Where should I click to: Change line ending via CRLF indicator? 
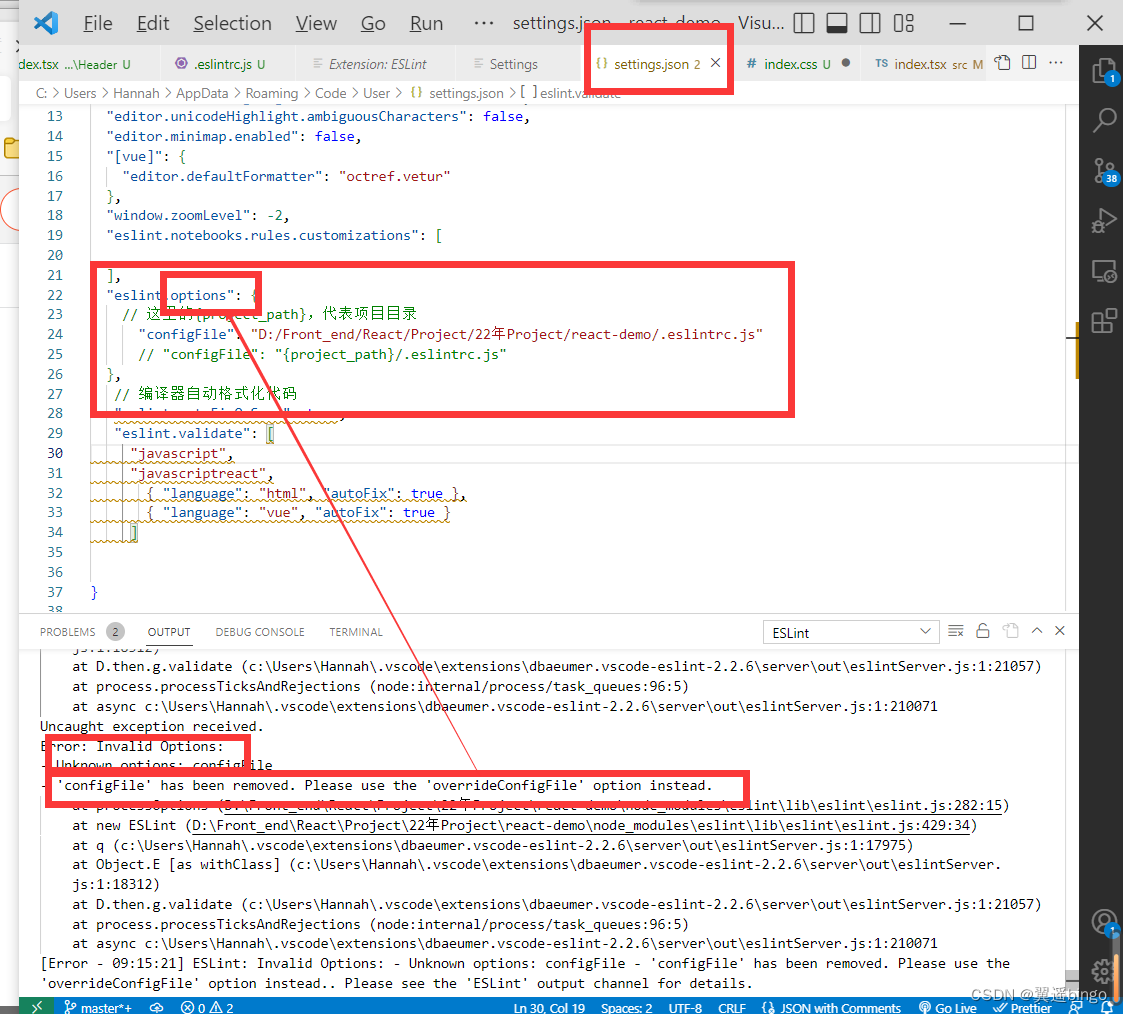click(x=732, y=1007)
